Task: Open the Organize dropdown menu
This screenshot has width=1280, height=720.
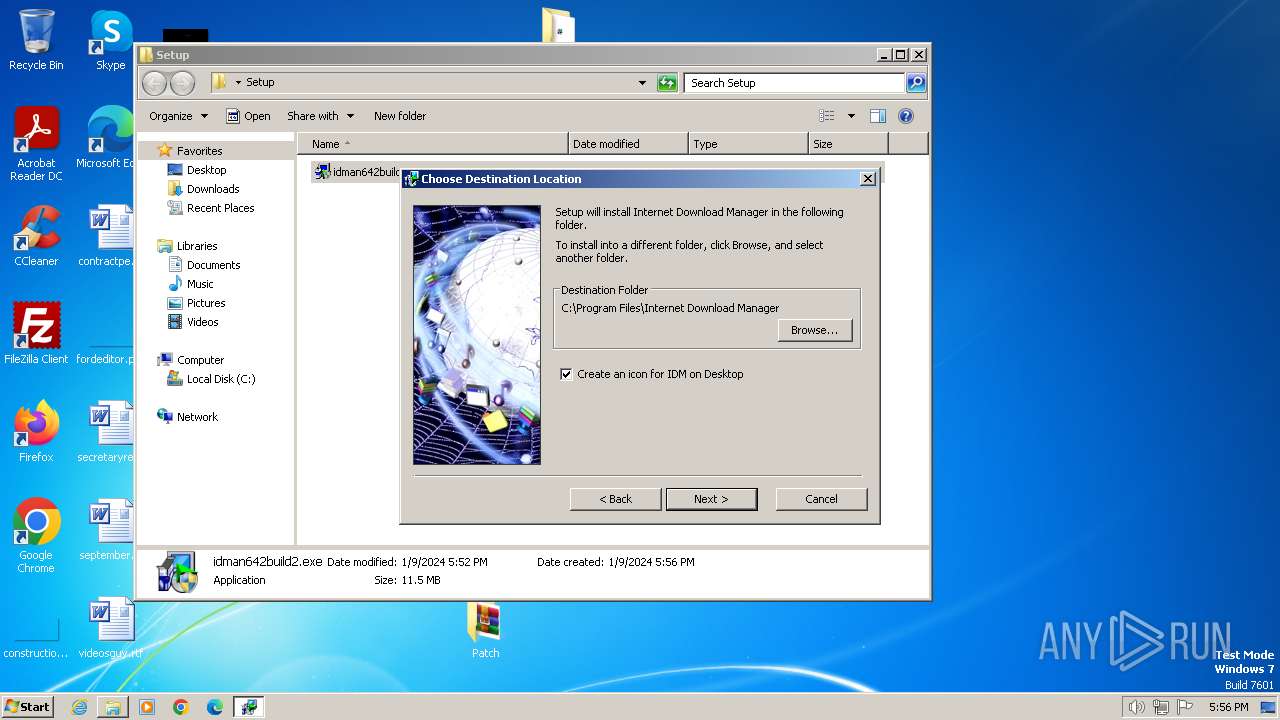Action: pos(178,116)
